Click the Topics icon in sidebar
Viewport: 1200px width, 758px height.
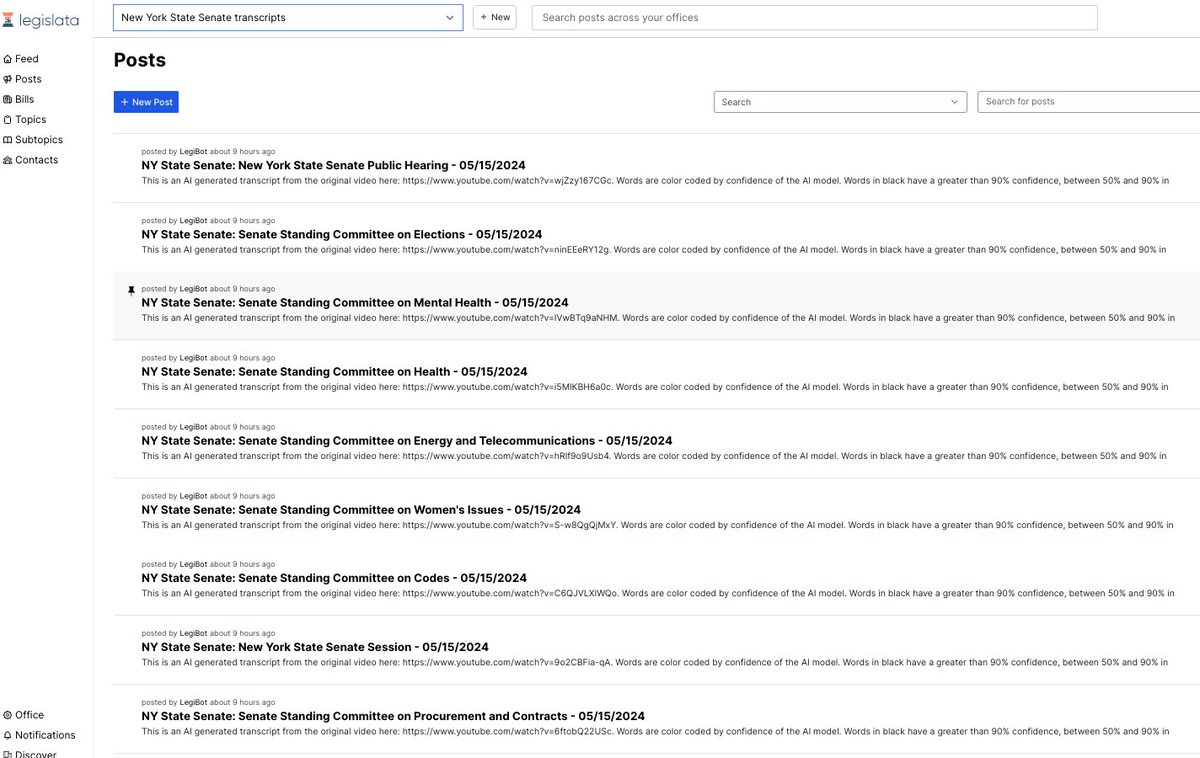click(x=8, y=119)
